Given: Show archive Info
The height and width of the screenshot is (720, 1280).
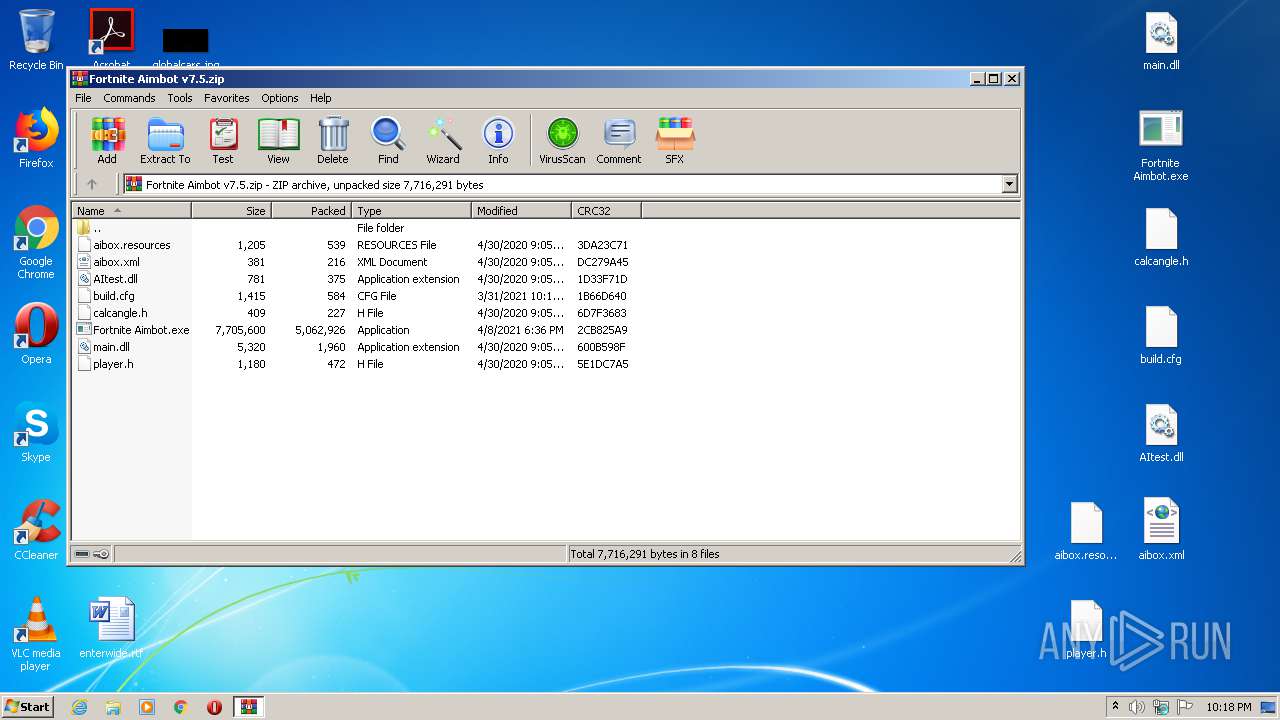Looking at the screenshot, I should coord(498,140).
